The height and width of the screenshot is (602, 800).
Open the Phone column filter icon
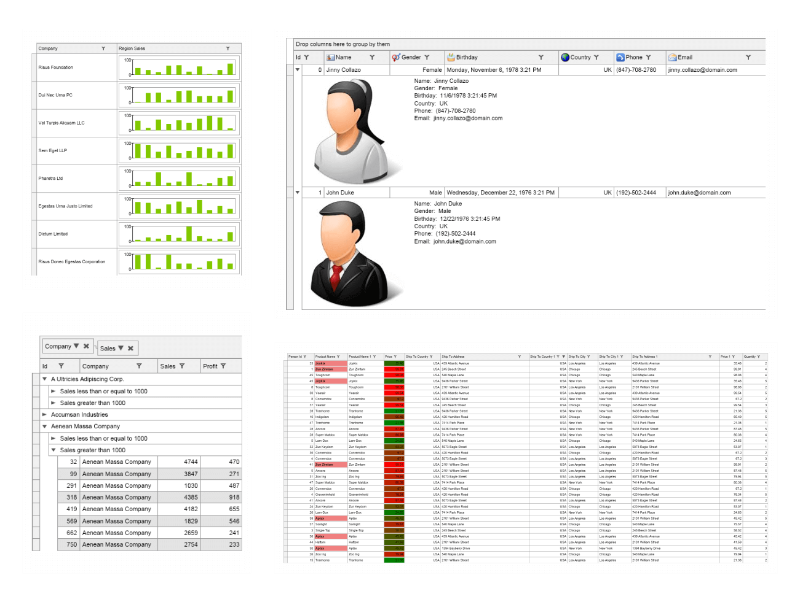coord(648,58)
